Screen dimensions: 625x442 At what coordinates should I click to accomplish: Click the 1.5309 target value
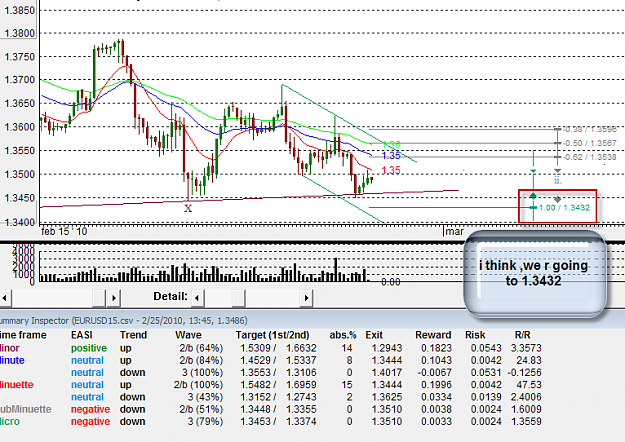(x=256, y=348)
